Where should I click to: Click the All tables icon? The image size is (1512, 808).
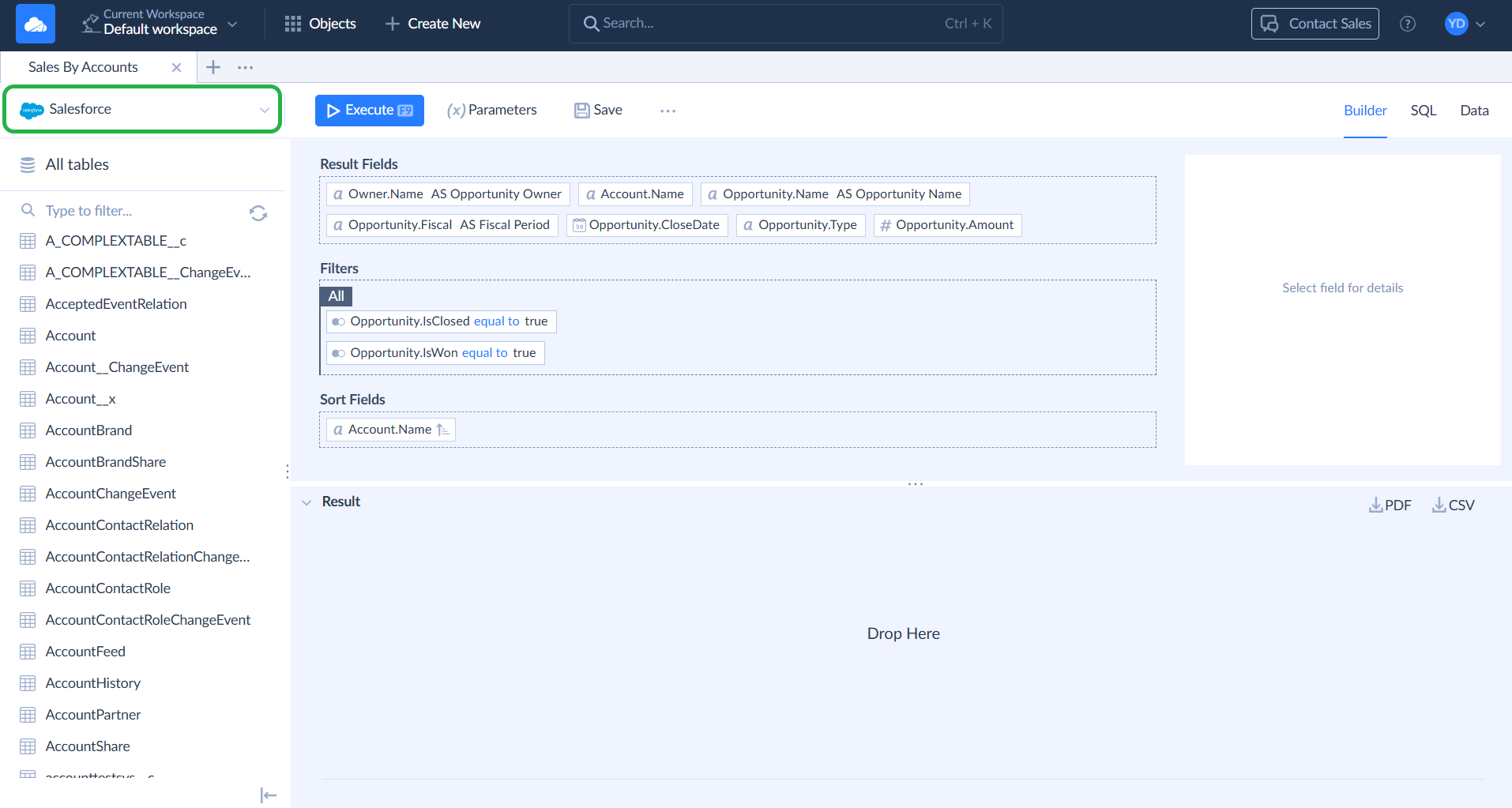coord(28,164)
